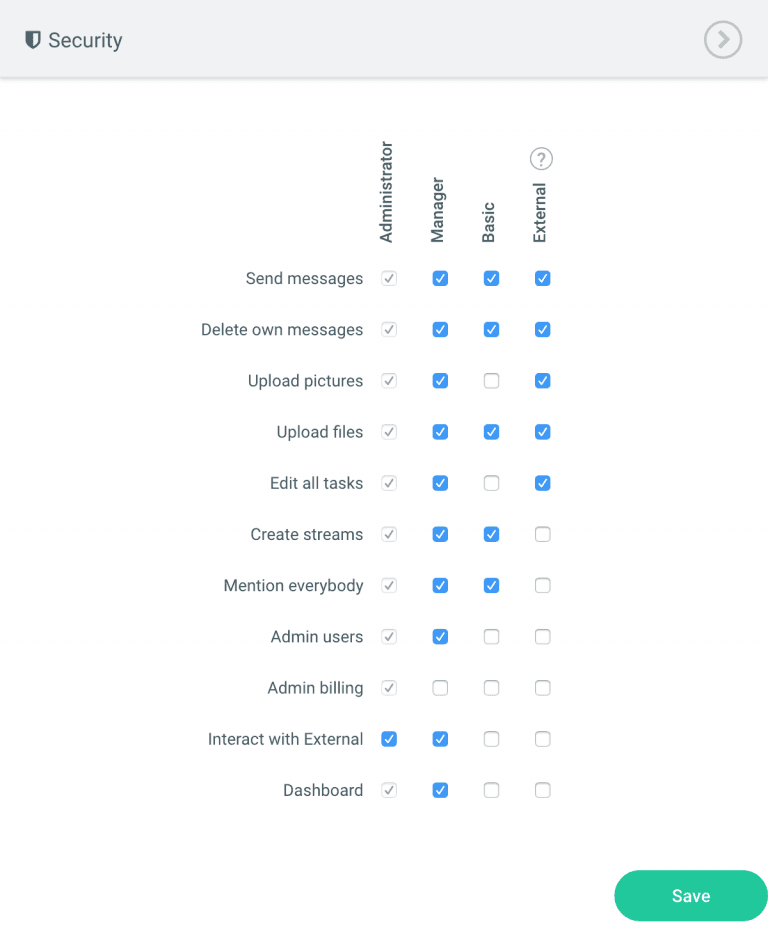Image resolution: width=768 pixels, height=929 pixels.
Task: Enable Interact with External for Basic
Action: [491, 739]
